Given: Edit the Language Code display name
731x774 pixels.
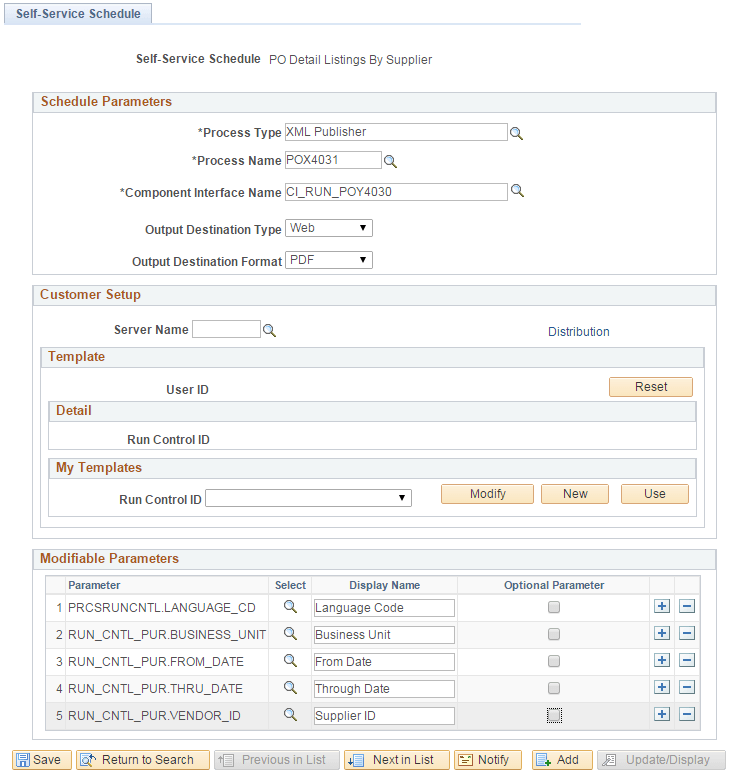Looking at the screenshot, I should [384, 608].
